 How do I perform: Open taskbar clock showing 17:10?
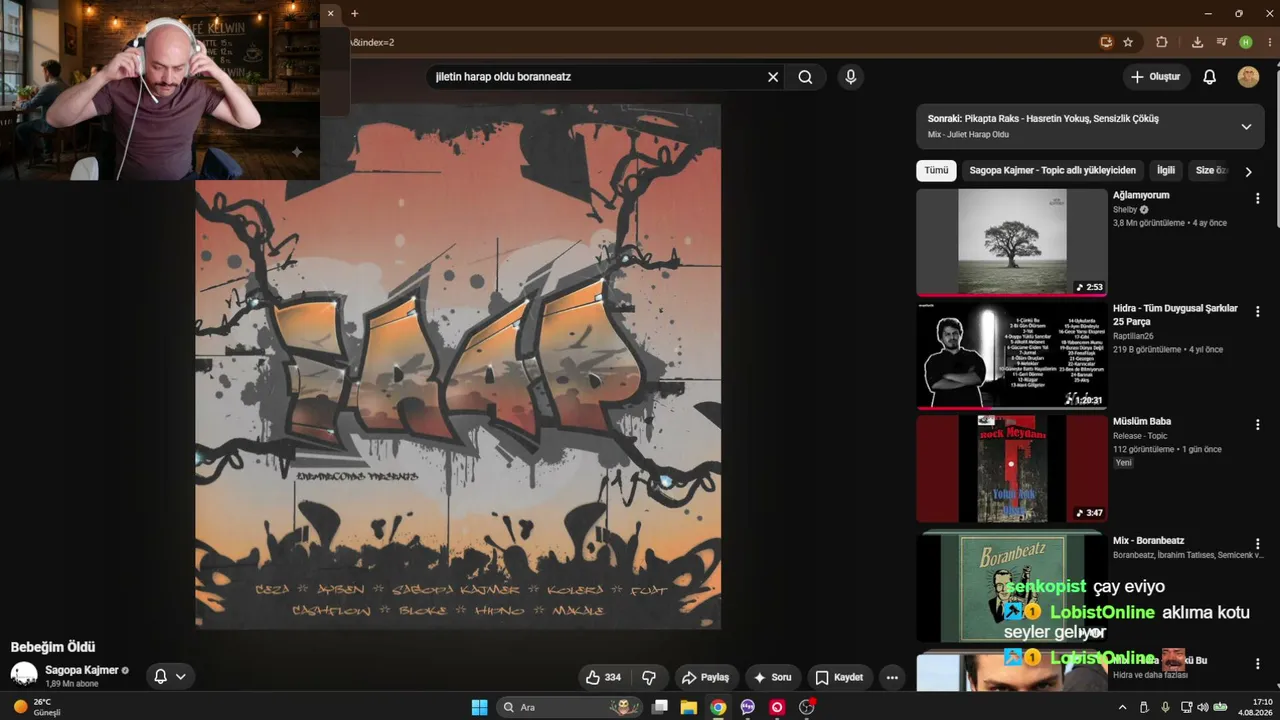coord(1256,707)
